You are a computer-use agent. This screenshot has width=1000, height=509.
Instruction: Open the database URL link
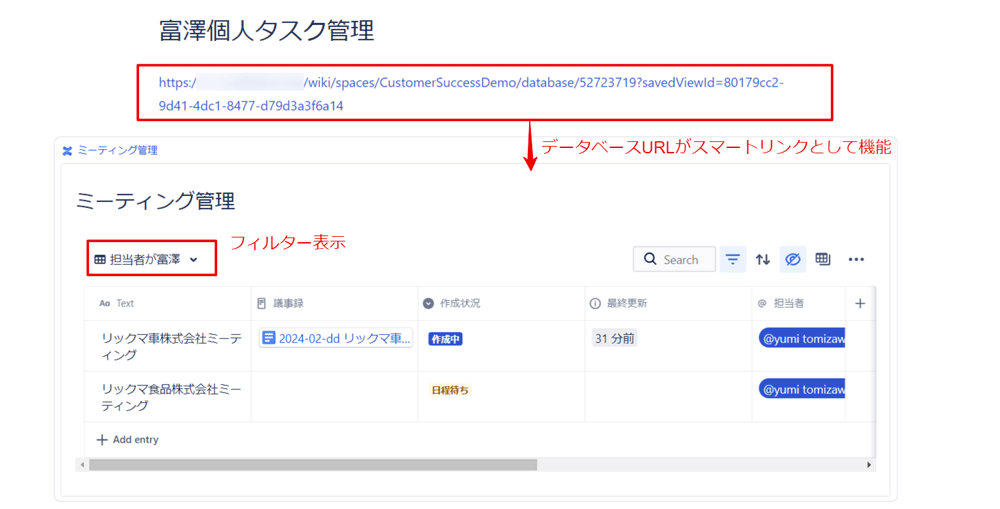coord(470,94)
